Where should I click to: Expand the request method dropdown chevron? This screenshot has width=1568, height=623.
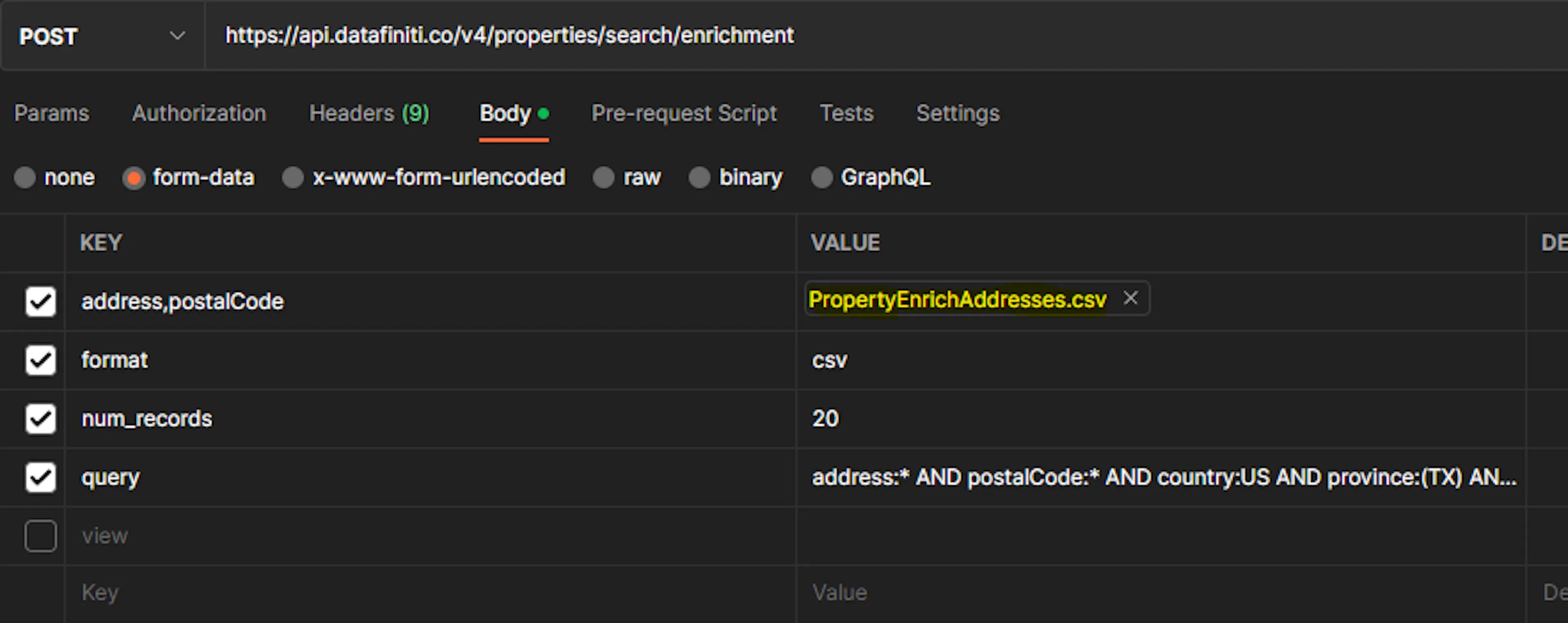(177, 36)
